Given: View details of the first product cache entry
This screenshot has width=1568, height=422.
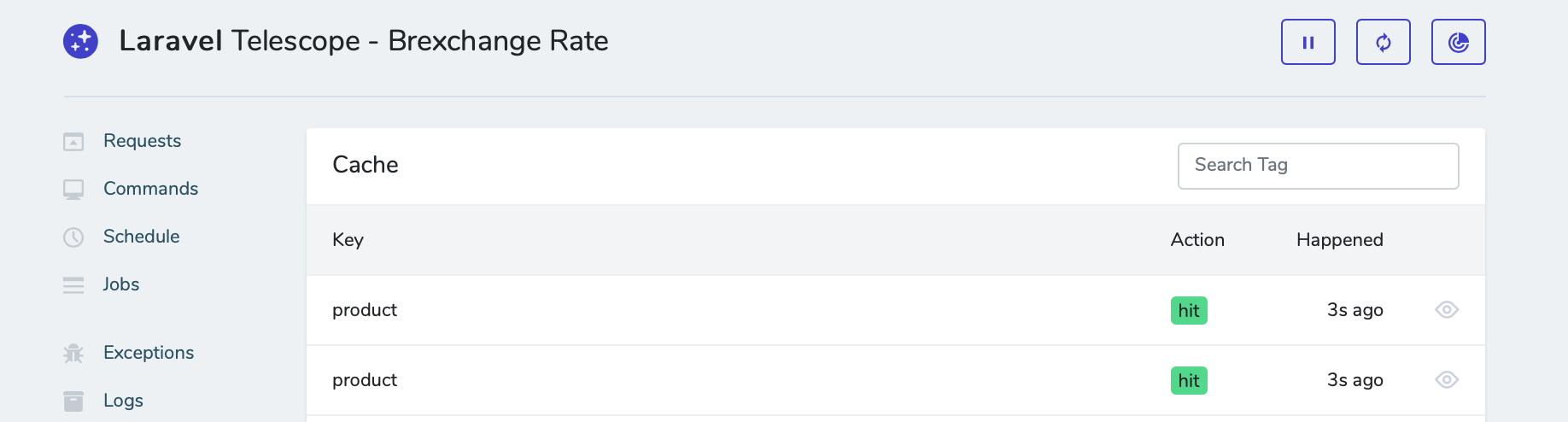Looking at the screenshot, I should tap(1446, 310).
